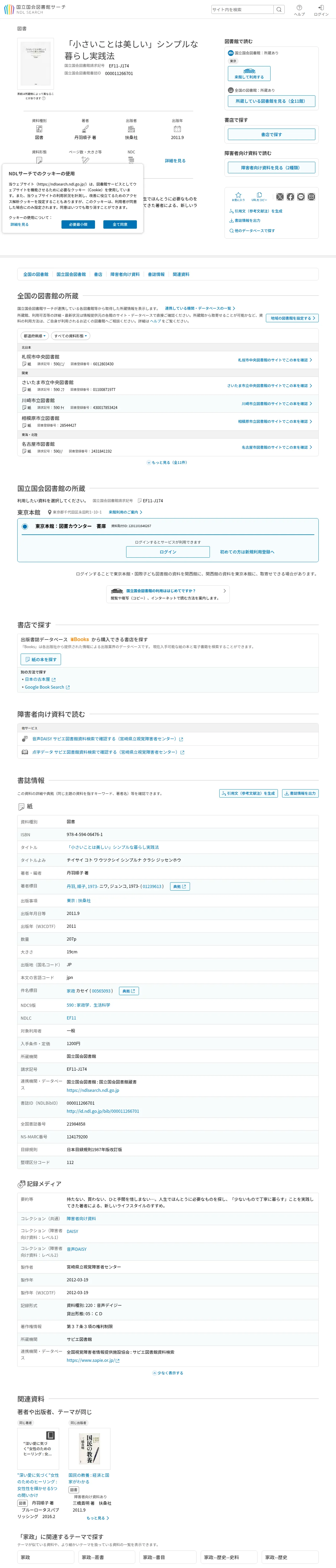
Task: Show more related items via もっと見る
Action: (98, 1518)
